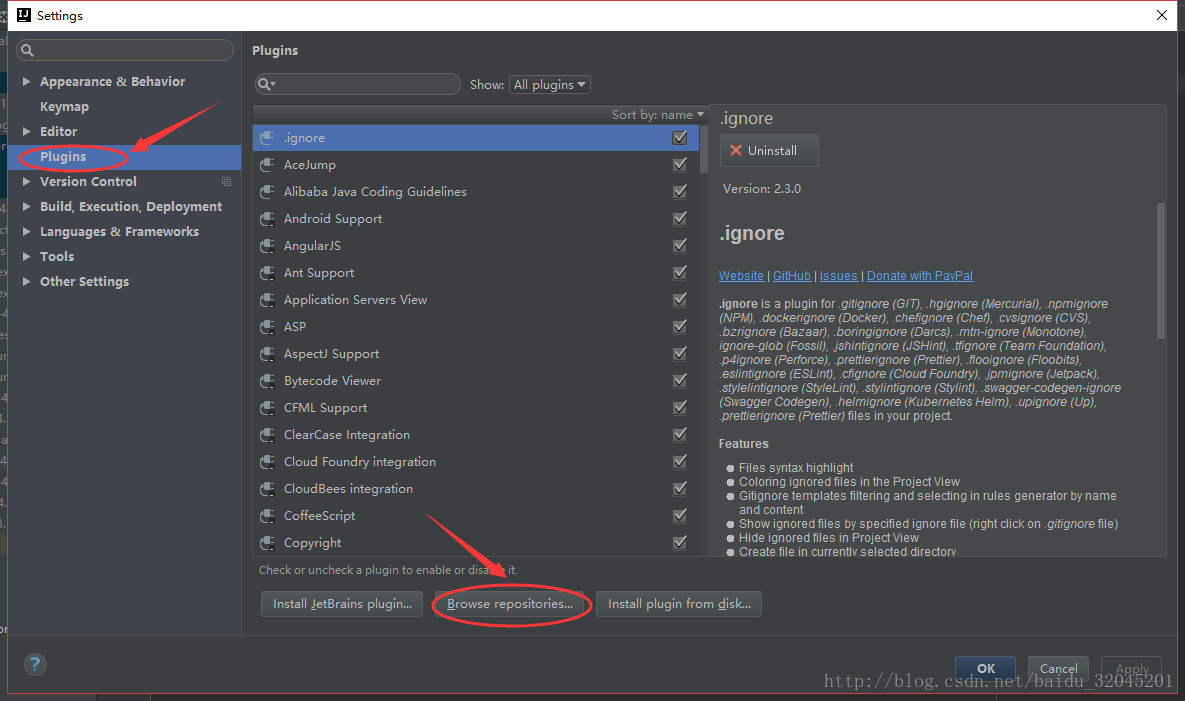Click the plugin icon next to Android Support
The image size is (1185, 701).
(x=267, y=219)
